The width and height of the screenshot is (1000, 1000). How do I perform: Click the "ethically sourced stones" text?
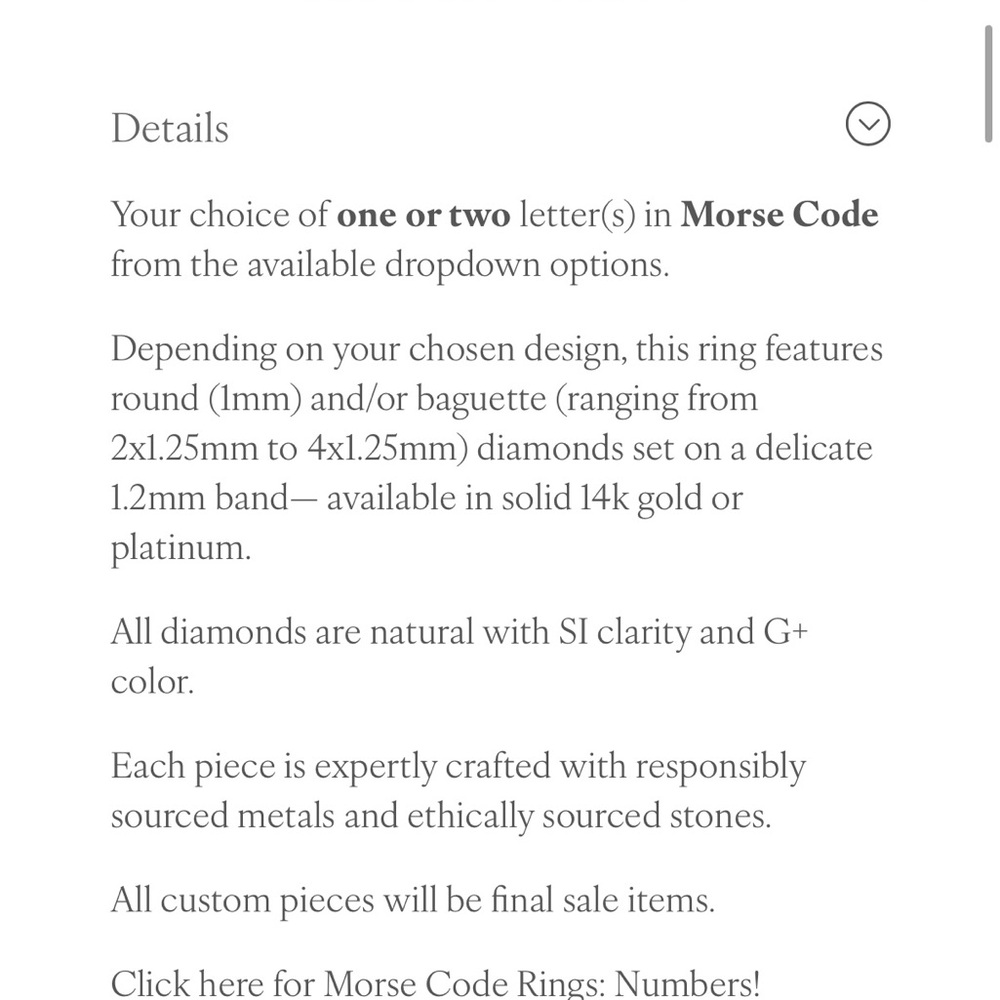tap(588, 816)
